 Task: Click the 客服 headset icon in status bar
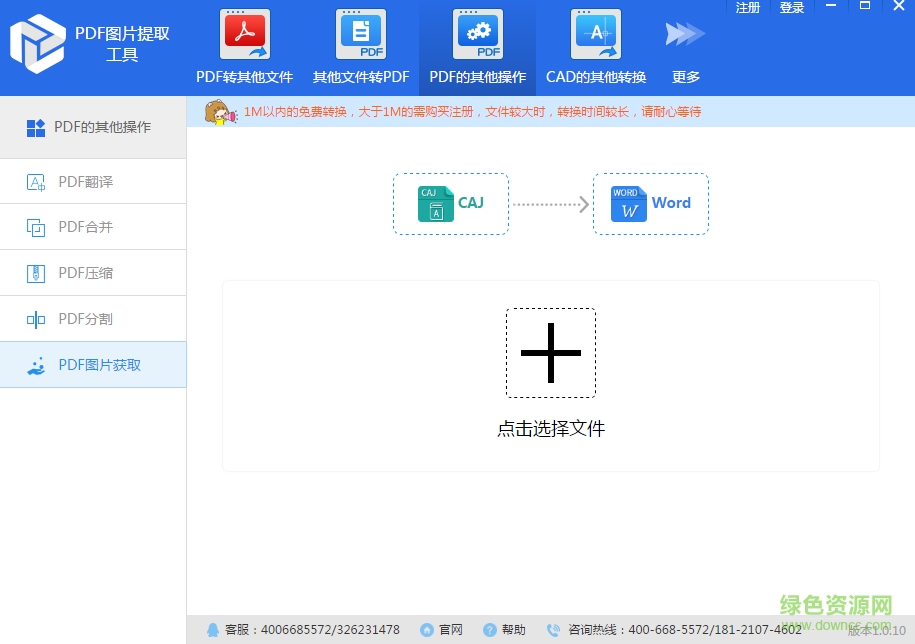(x=213, y=629)
